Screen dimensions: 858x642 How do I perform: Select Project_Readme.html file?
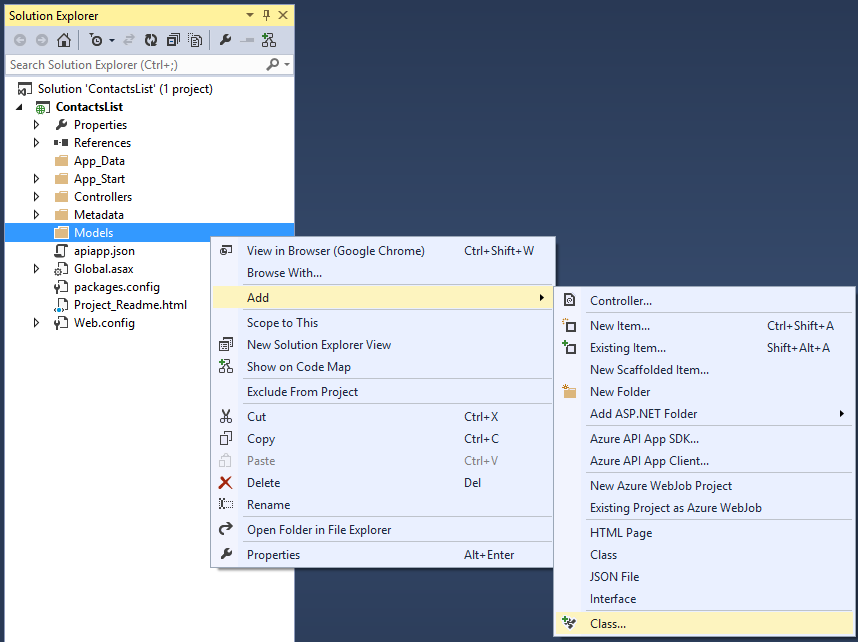click(130, 305)
